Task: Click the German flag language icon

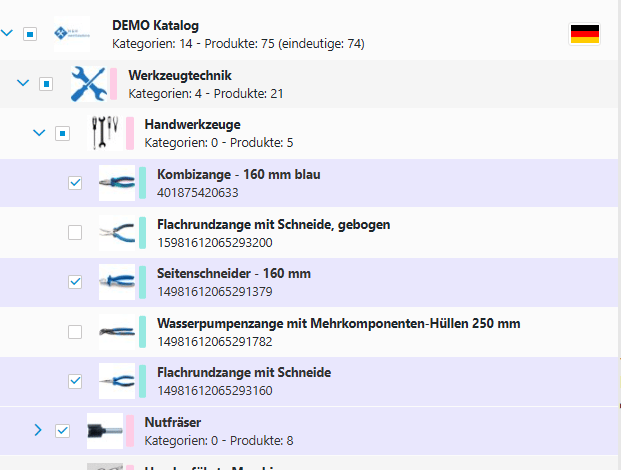Action: pyautogui.click(x=585, y=34)
